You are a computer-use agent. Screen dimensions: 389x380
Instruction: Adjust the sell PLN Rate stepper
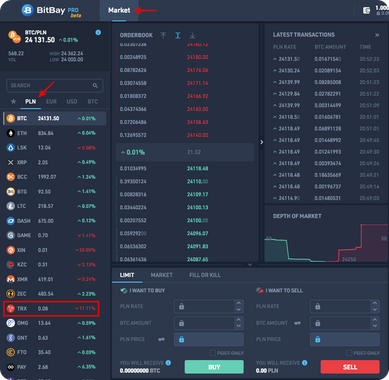pyautogui.click(x=375, y=306)
